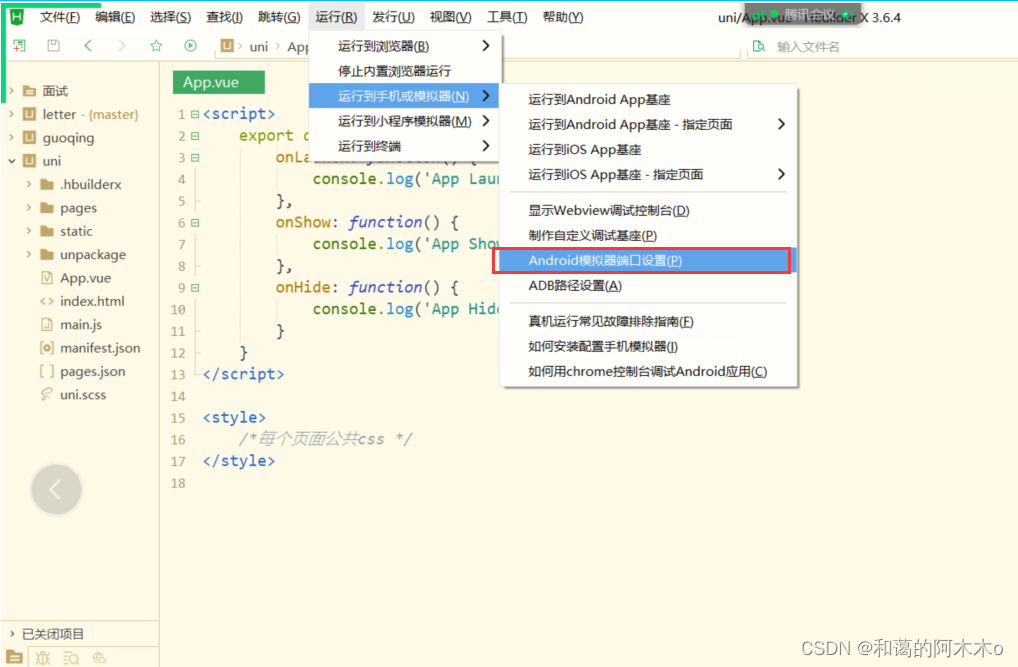The height and width of the screenshot is (667, 1018).
Task: Click the uni breadcrumb segment
Action: coord(258,46)
